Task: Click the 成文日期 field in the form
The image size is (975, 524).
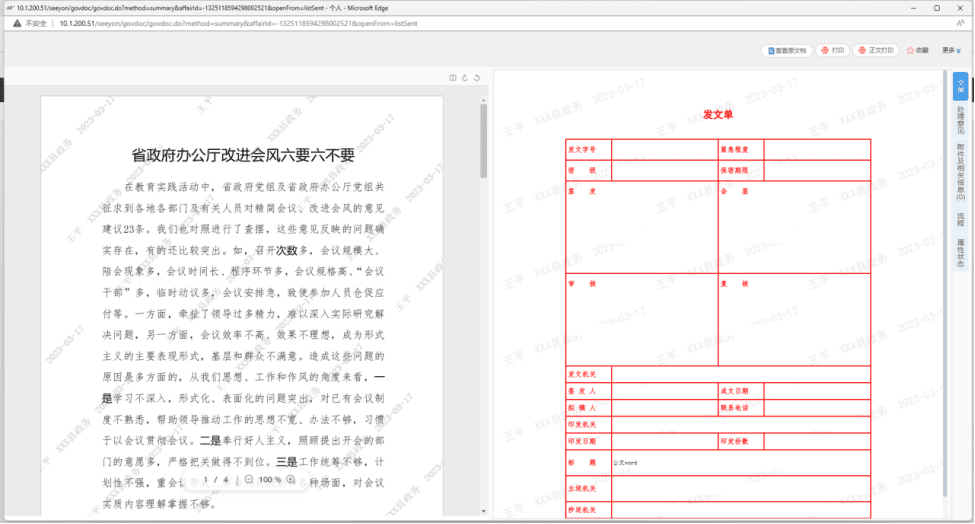Action: click(x=817, y=391)
